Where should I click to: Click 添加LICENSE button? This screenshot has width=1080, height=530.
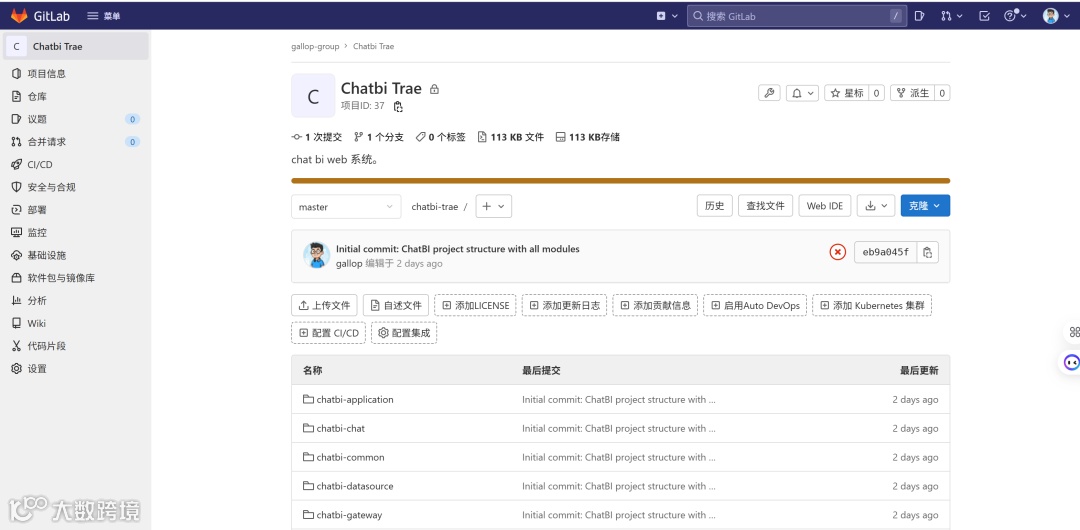coord(475,305)
